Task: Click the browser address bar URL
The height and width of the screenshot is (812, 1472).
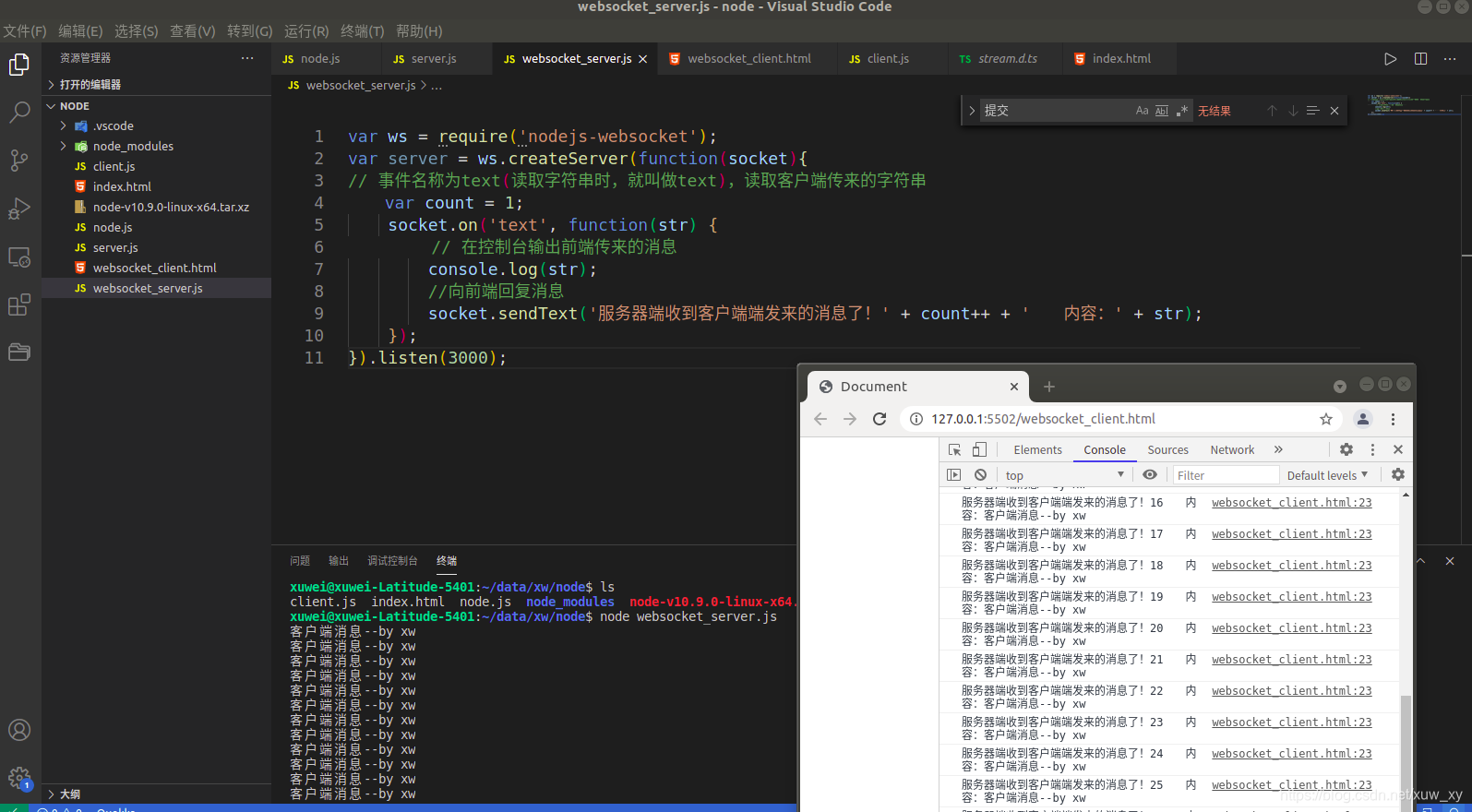Action: pyautogui.click(x=1043, y=419)
